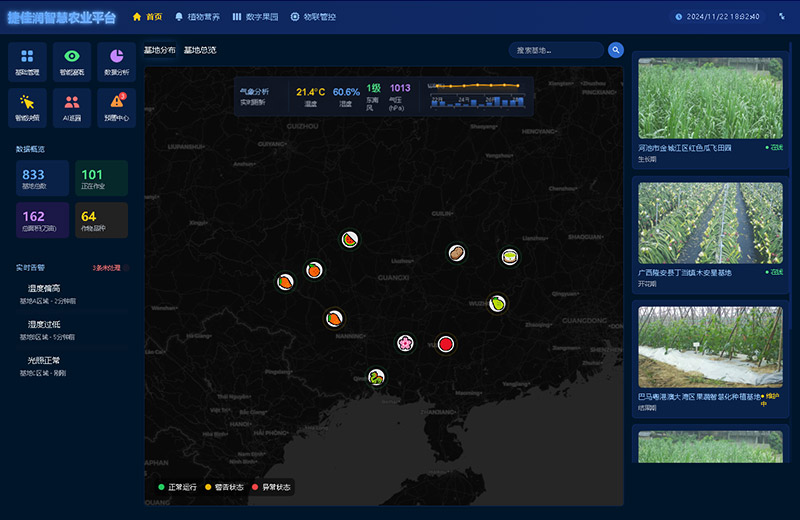Click the 河池市金城江区 base name text
Screen dimensions: 800x520
click(x=685, y=148)
